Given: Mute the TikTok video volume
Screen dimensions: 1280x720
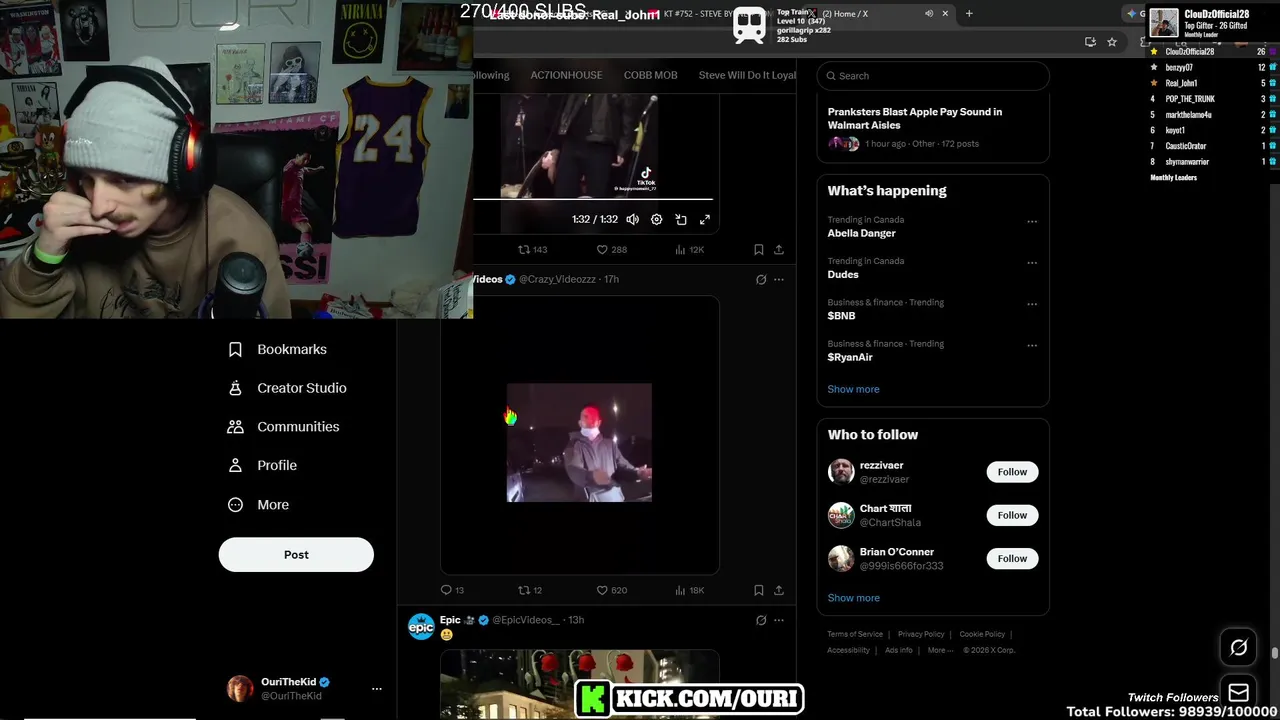Looking at the screenshot, I should (x=632, y=219).
